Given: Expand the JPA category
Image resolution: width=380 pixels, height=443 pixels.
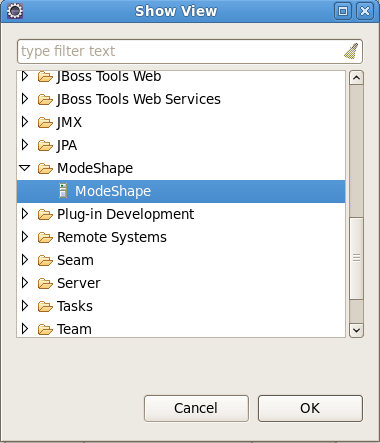Looking at the screenshot, I should 25,145.
